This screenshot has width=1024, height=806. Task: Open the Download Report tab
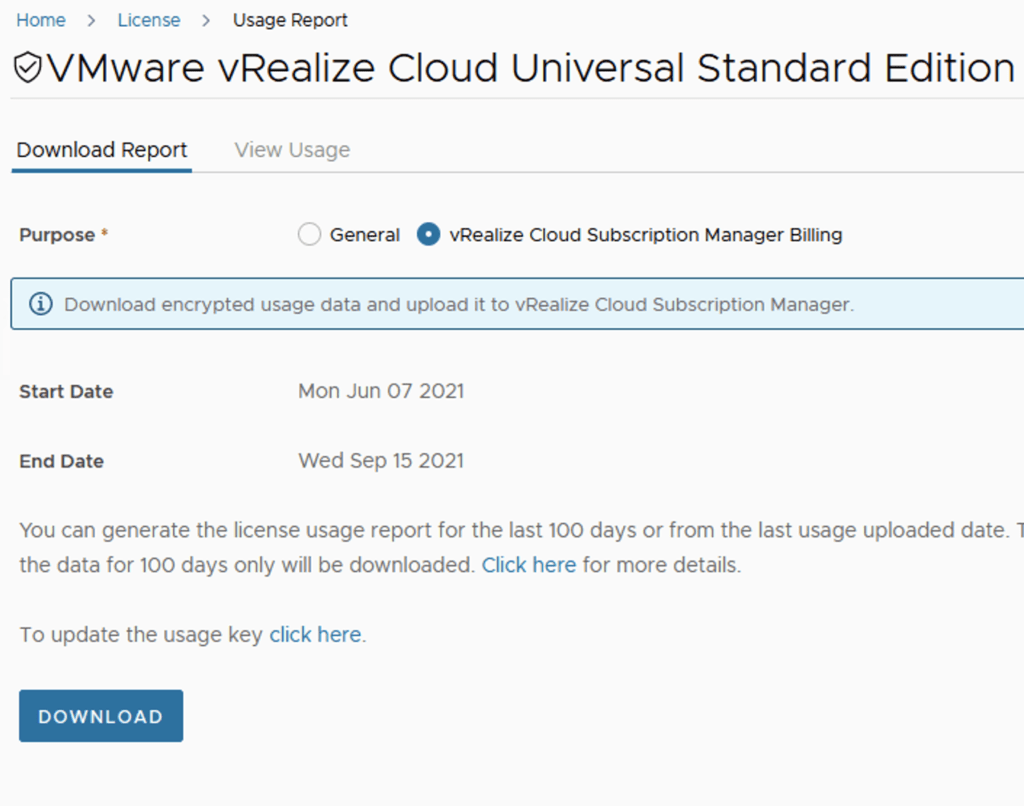(x=102, y=150)
